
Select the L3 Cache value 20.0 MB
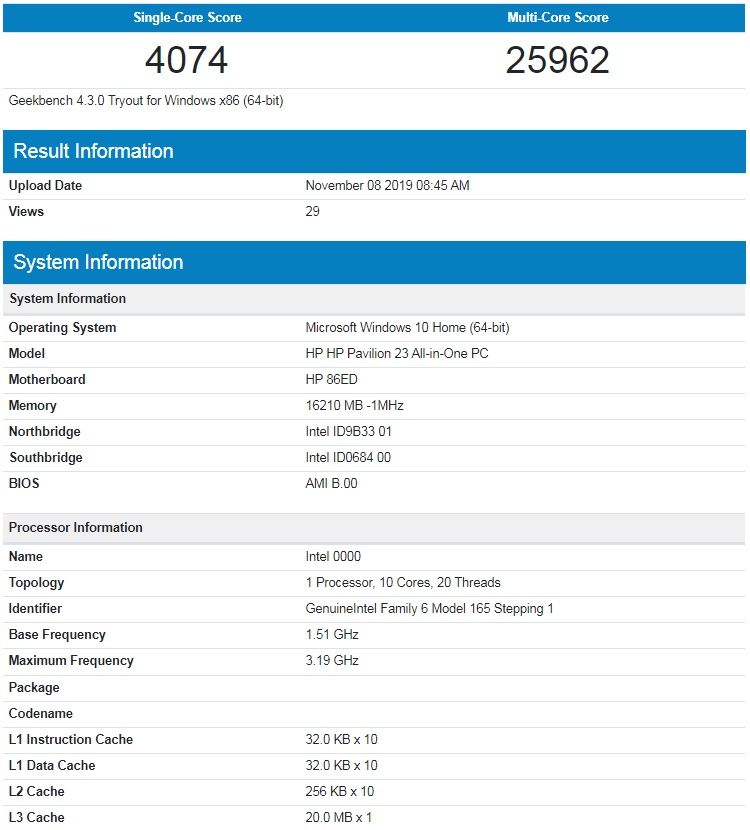pos(338,817)
